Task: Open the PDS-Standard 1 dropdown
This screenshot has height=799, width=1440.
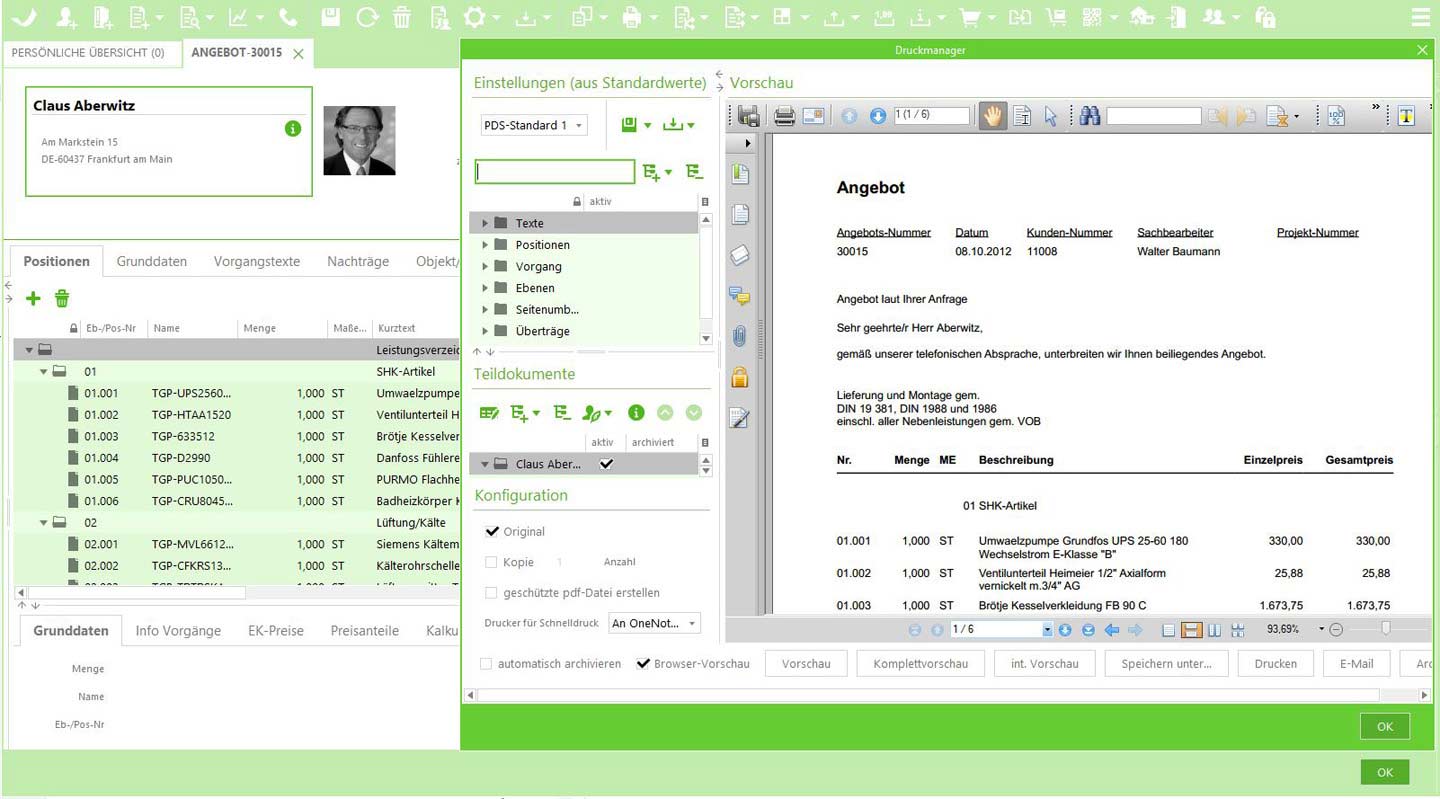Action: click(x=534, y=125)
